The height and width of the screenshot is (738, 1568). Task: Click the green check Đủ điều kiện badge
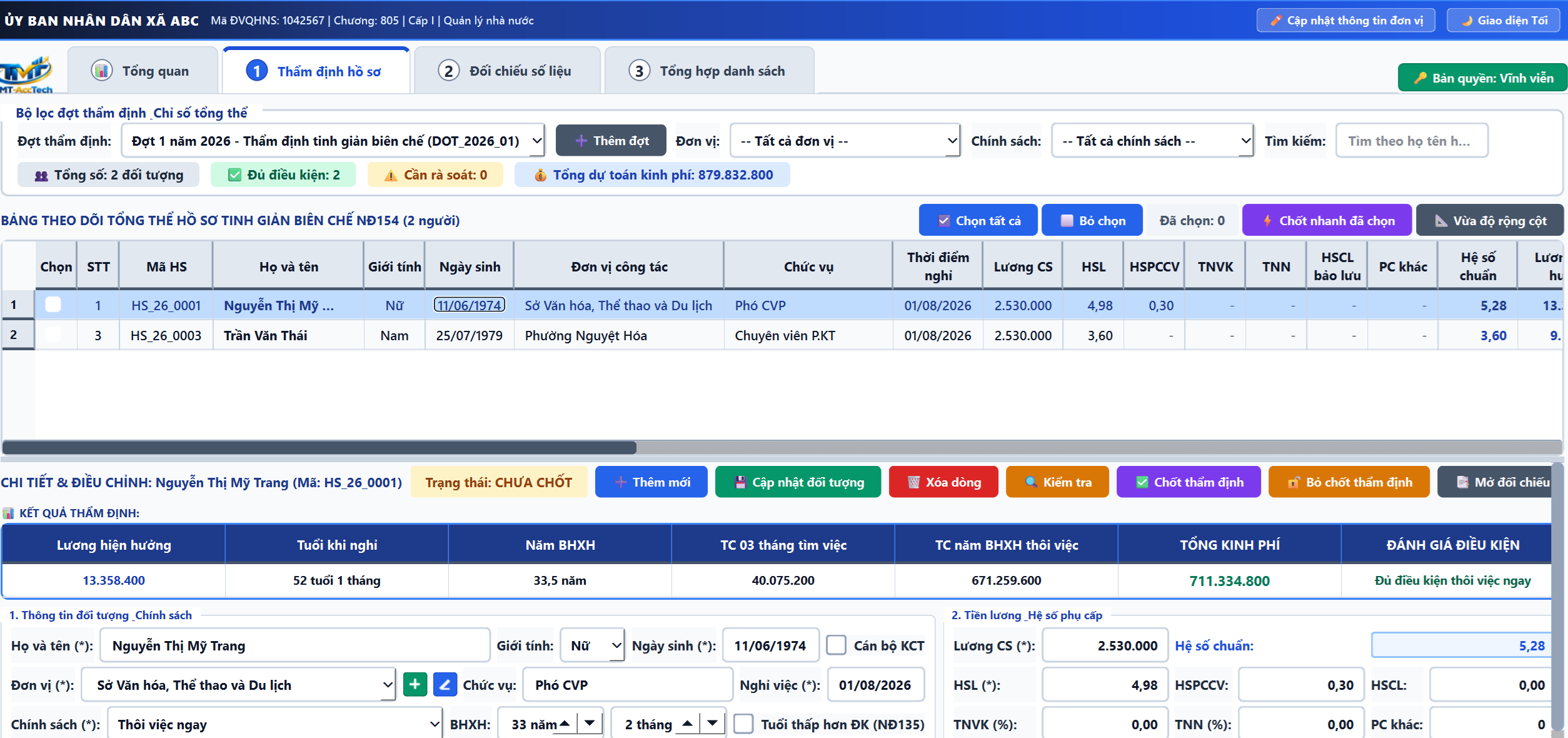tap(283, 175)
